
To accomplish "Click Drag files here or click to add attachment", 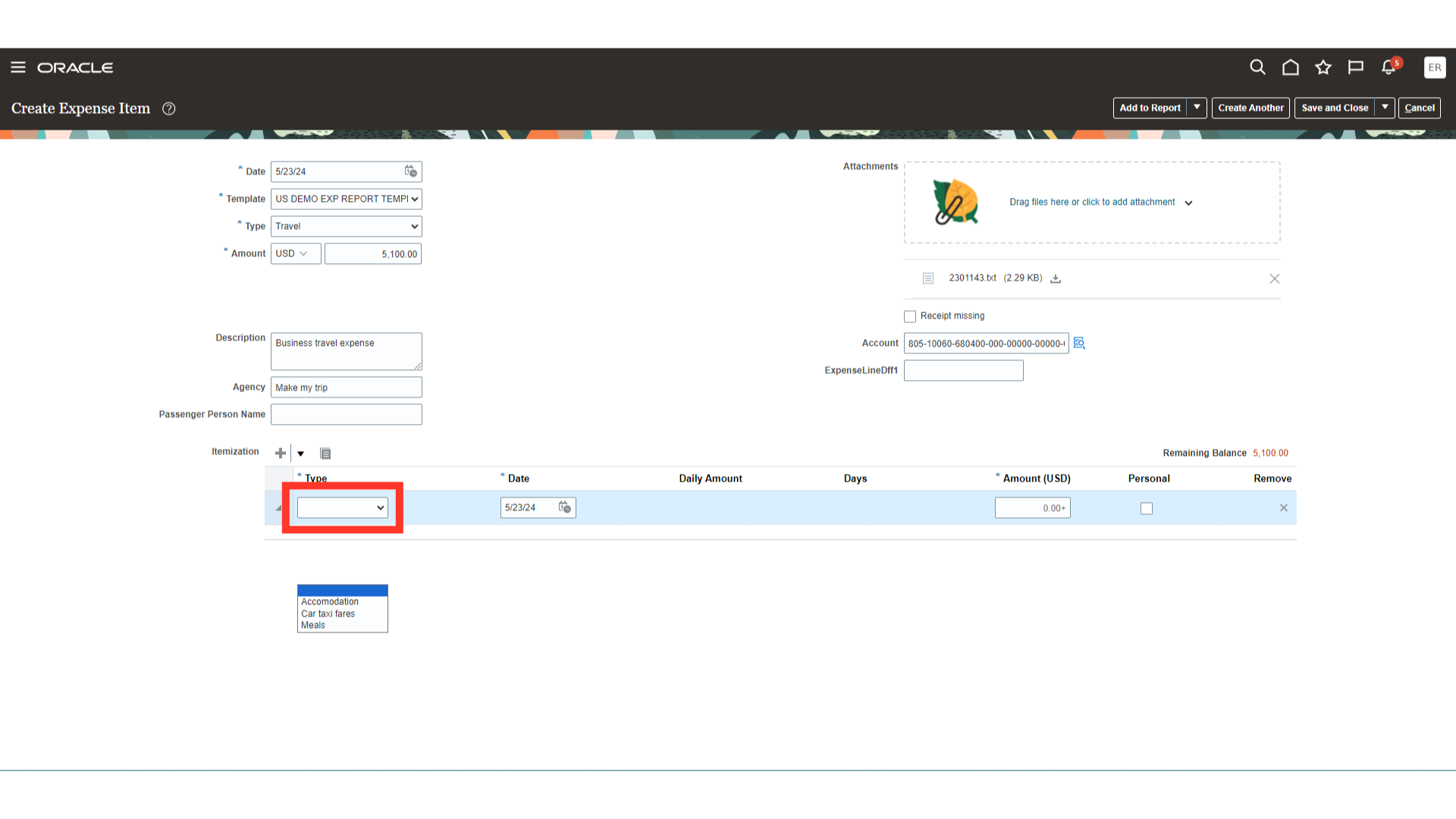I will 1093,202.
